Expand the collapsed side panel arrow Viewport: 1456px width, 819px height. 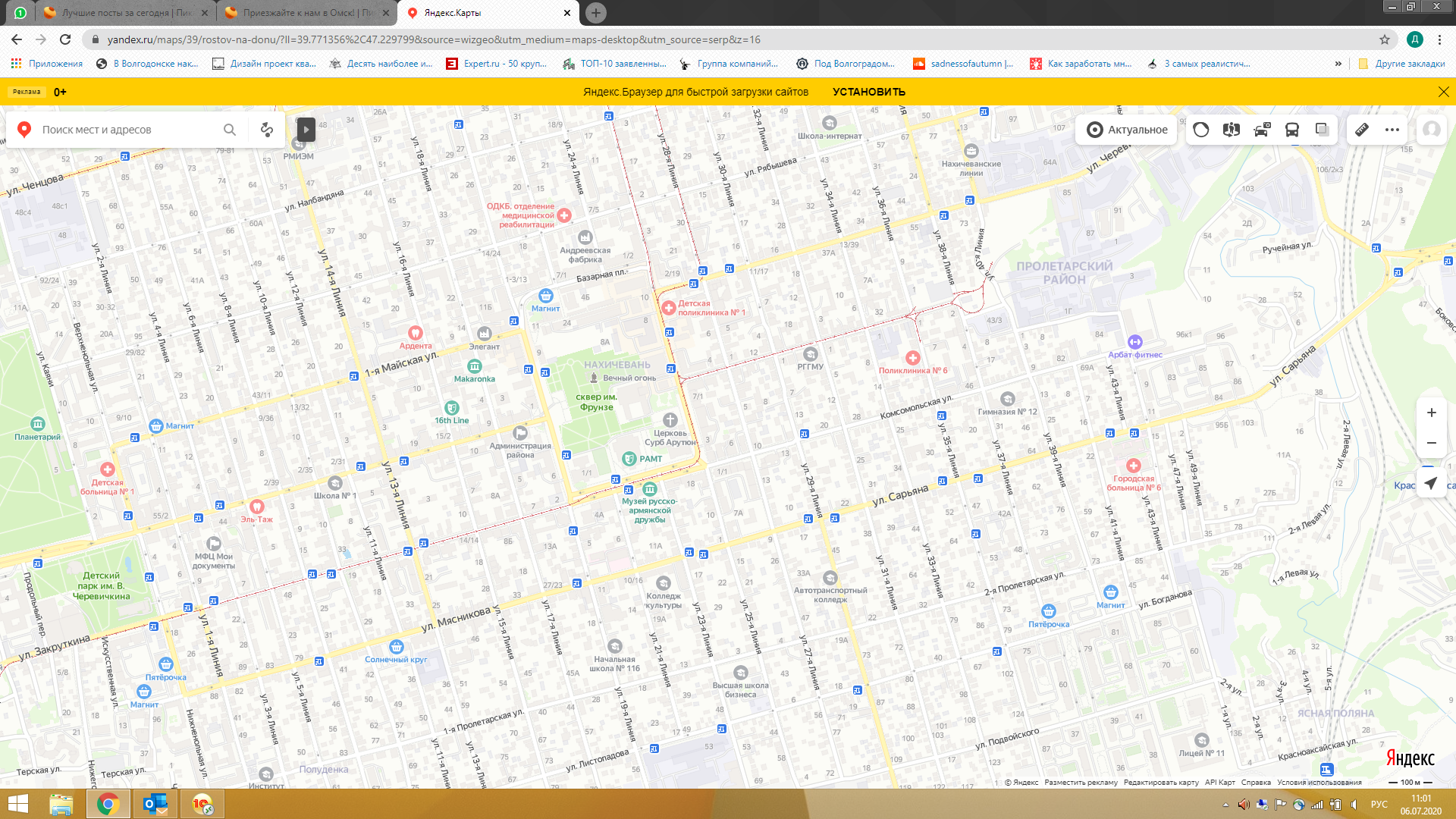click(306, 129)
